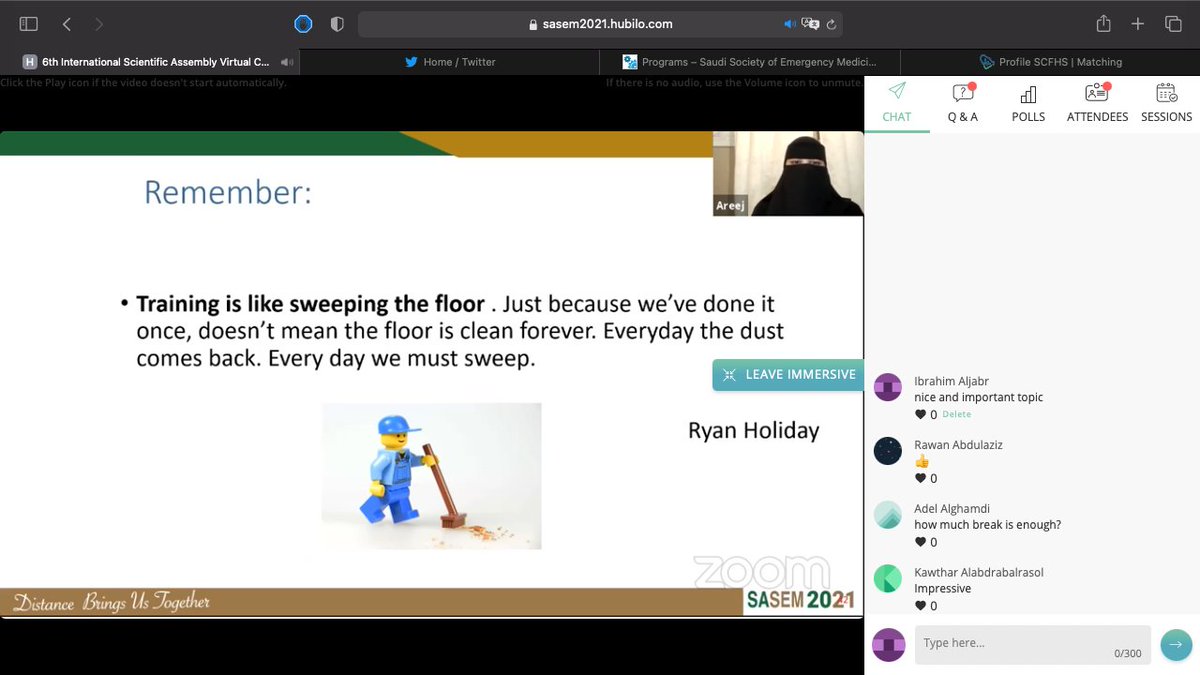Click the Leave Immersive button
Screen dimensions: 1200x675
(x=788, y=374)
